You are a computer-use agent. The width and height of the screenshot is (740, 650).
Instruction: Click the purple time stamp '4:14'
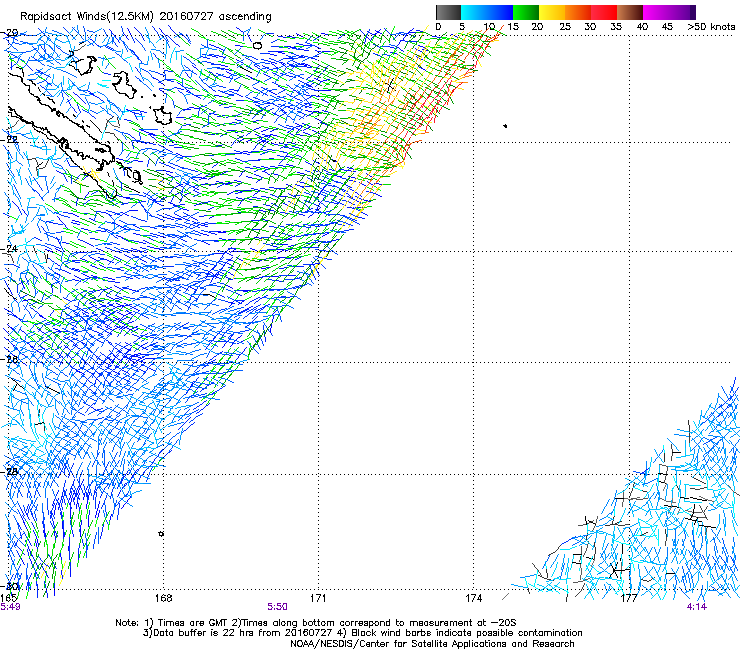(697, 607)
